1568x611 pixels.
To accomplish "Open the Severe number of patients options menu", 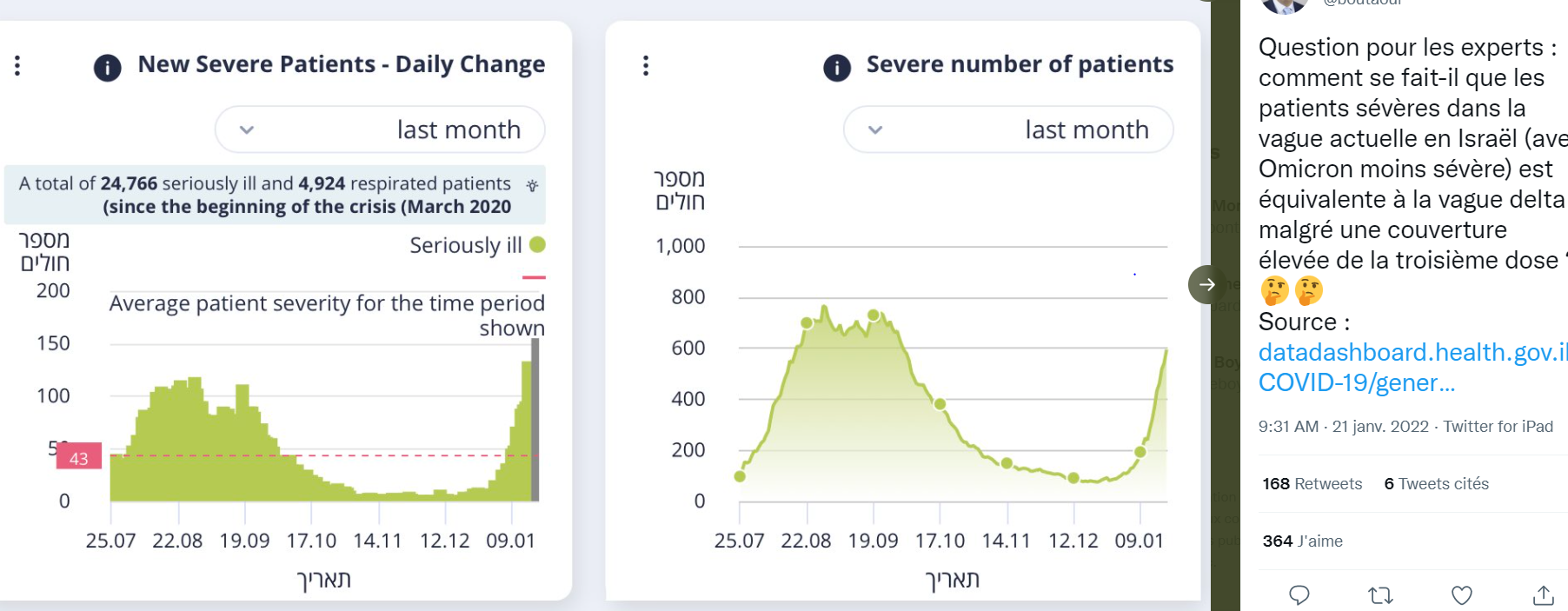I will [646, 66].
